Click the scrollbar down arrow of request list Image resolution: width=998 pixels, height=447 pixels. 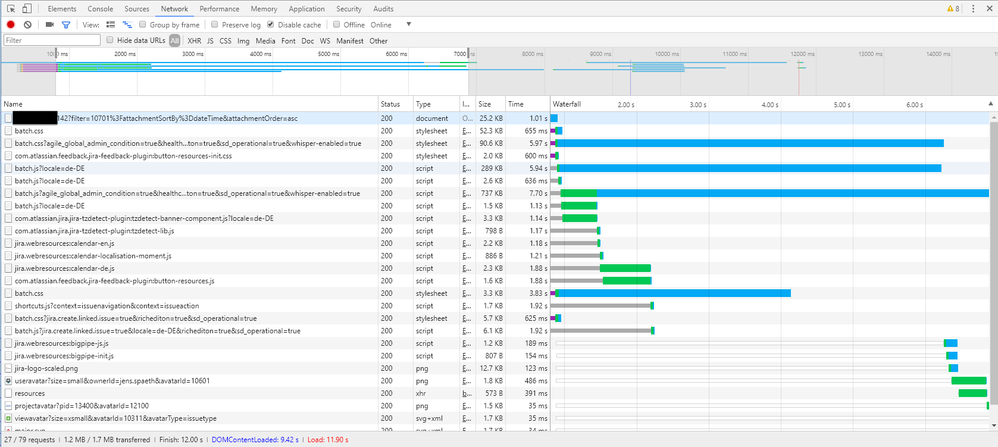click(x=993, y=425)
